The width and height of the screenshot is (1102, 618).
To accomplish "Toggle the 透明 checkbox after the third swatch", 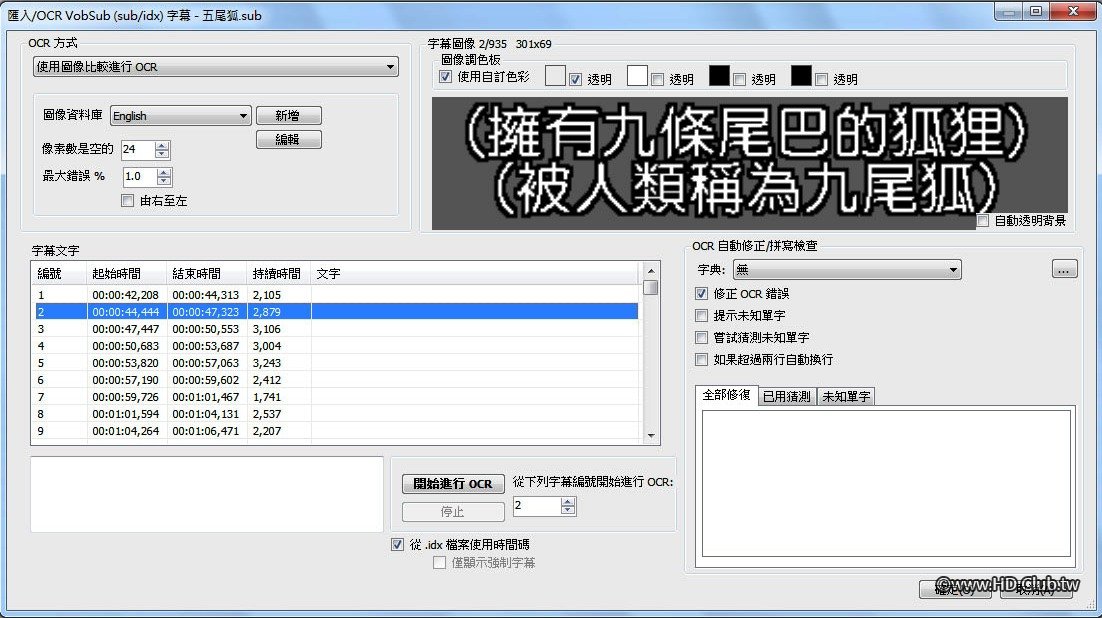I will pos(739,79).
